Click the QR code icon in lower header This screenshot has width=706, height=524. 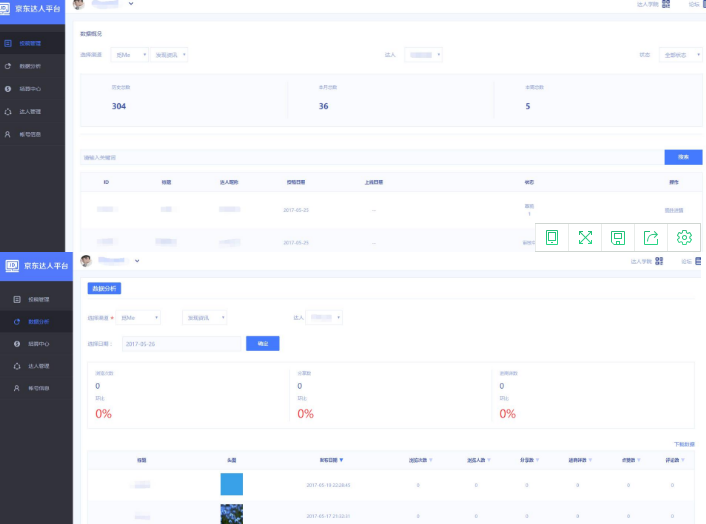(660, 261)
